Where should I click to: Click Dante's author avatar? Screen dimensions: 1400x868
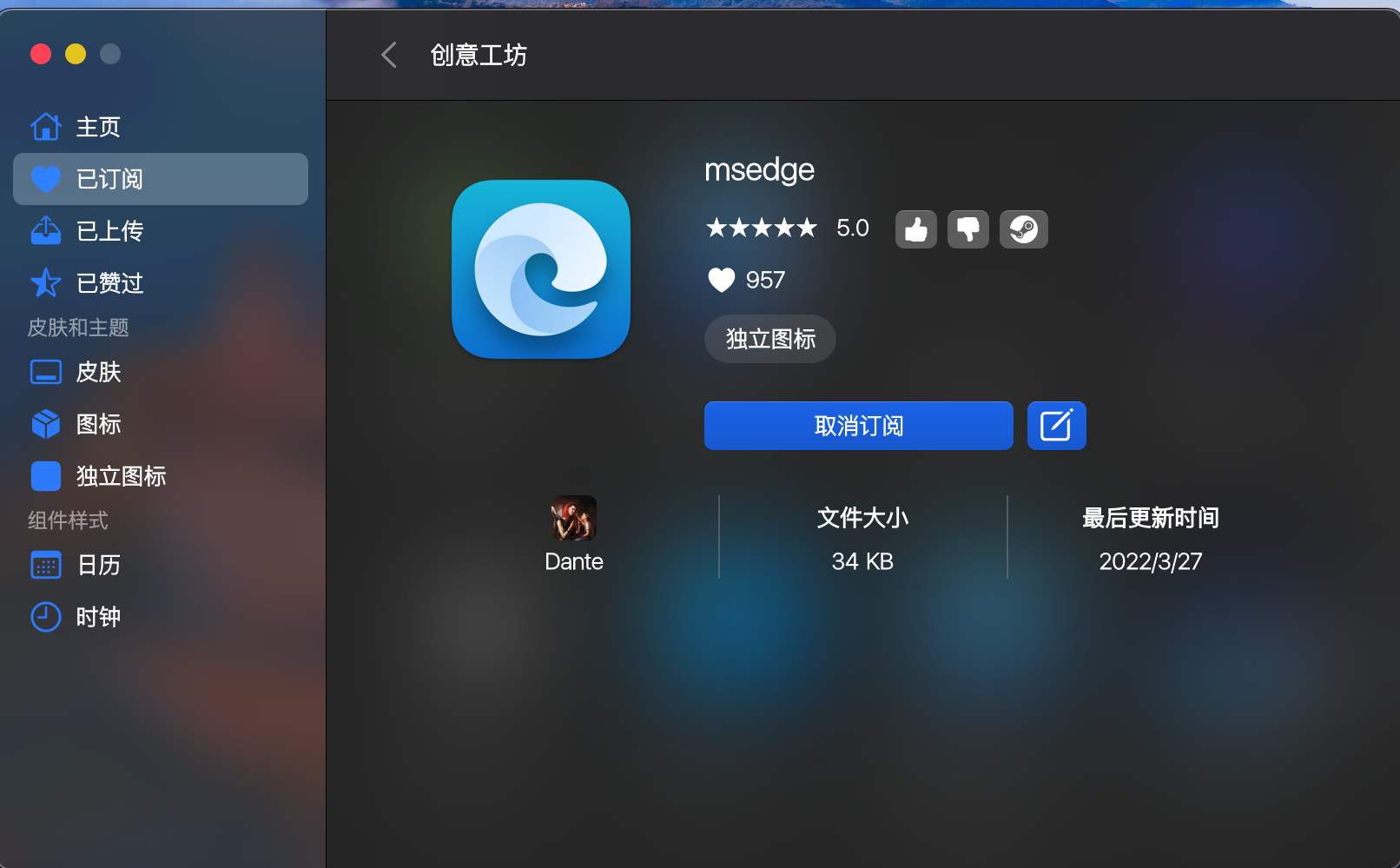[x=574, y=518]
